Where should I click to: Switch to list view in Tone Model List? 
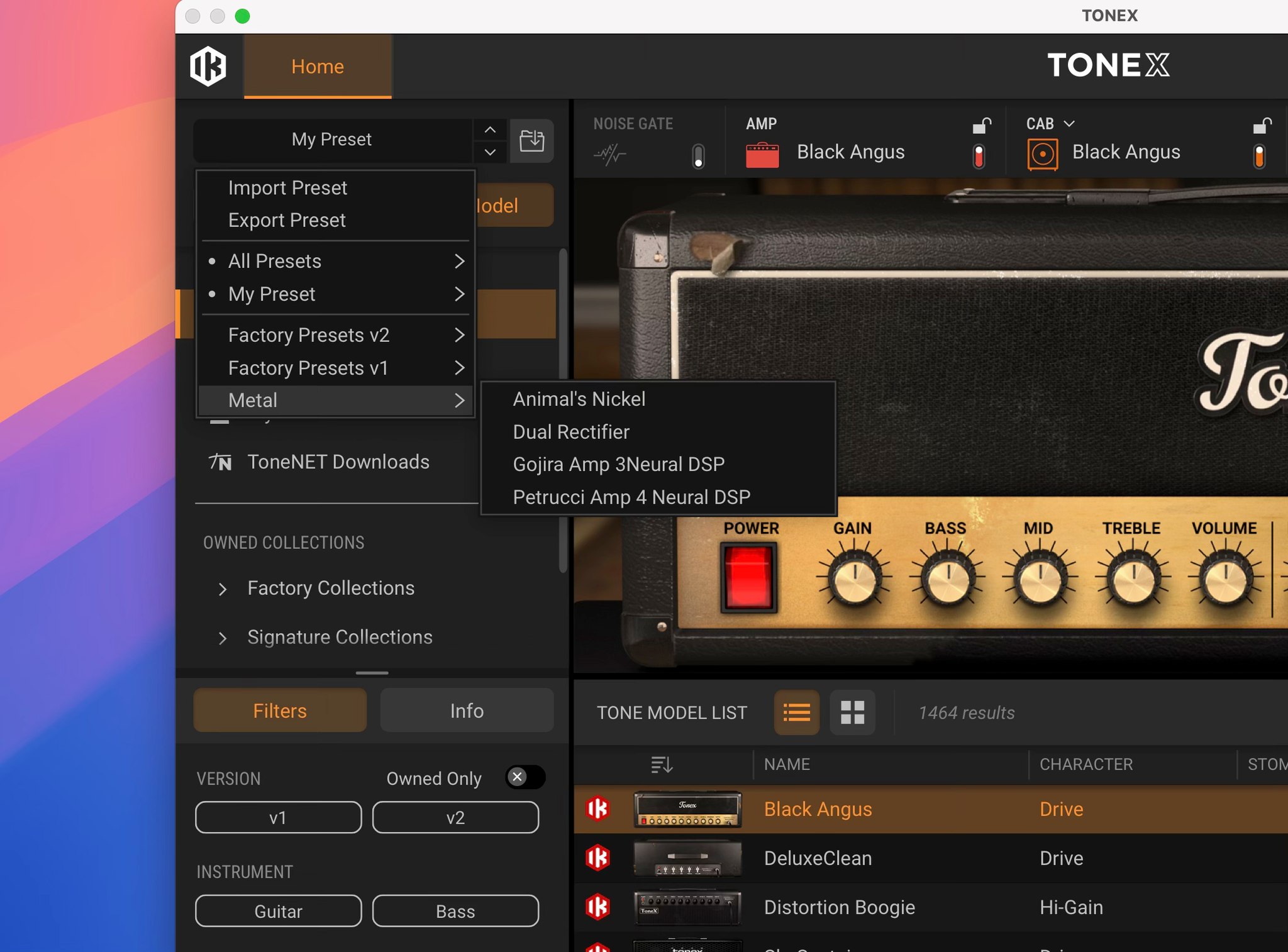[797, 712]
